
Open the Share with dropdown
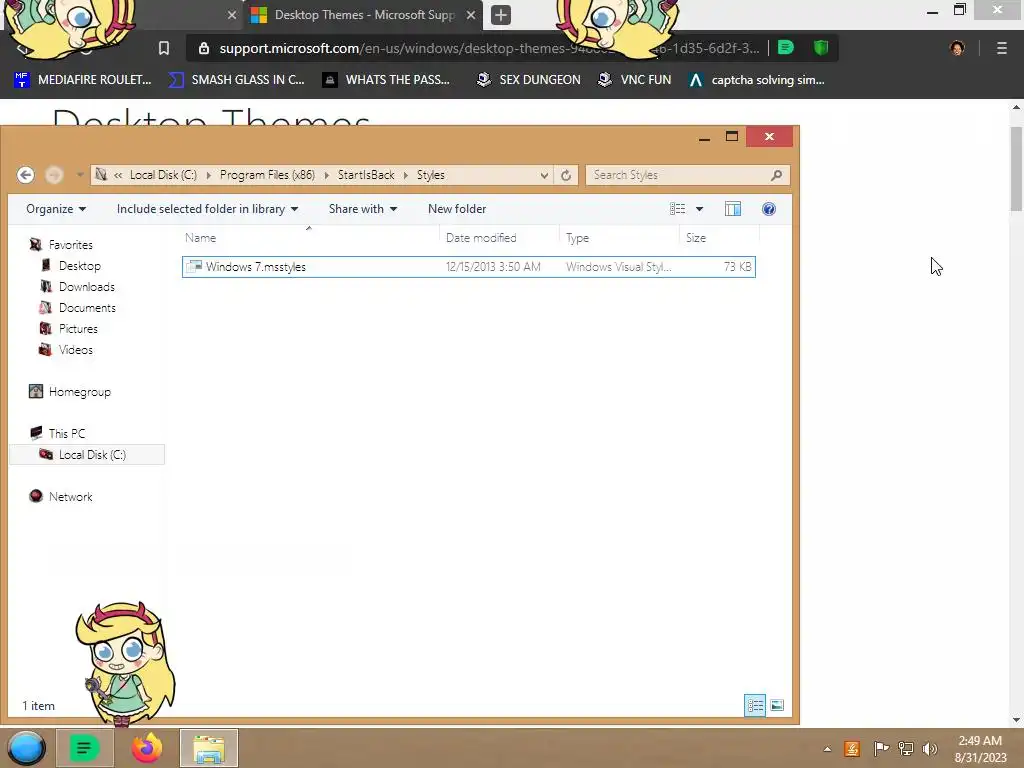click(363, 209)
